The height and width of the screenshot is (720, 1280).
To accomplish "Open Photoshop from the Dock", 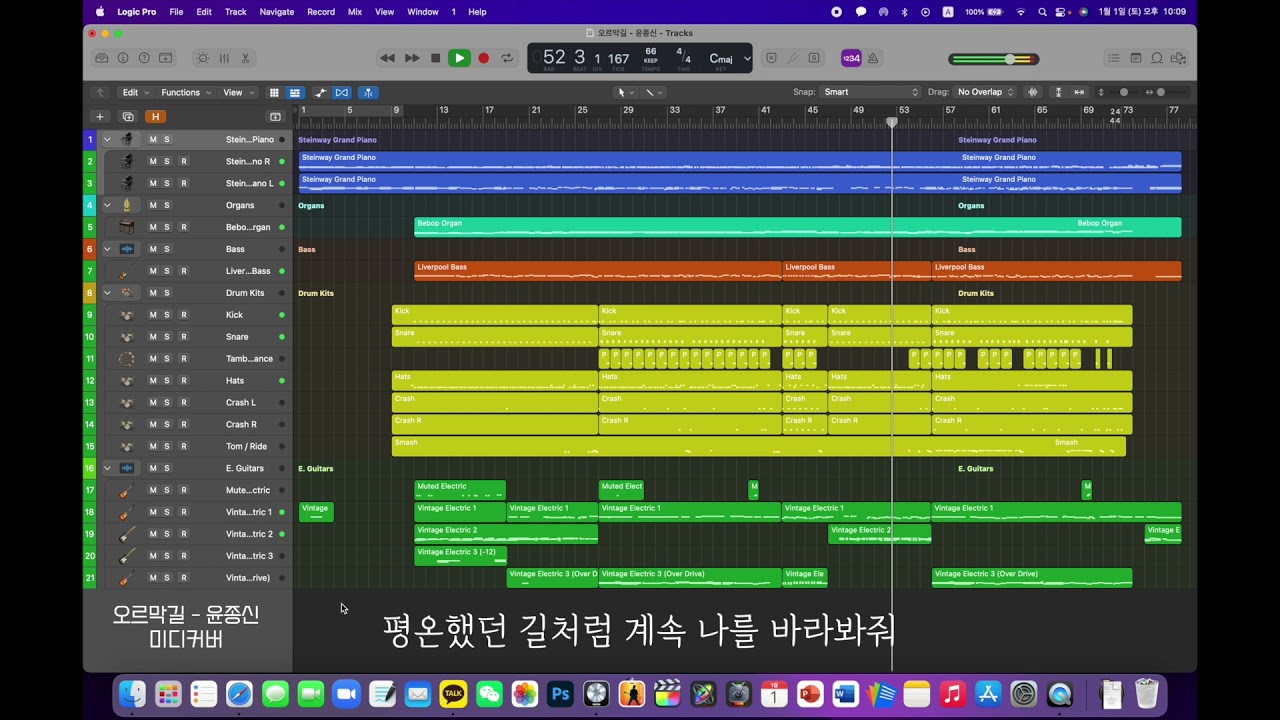I will 561,694.
